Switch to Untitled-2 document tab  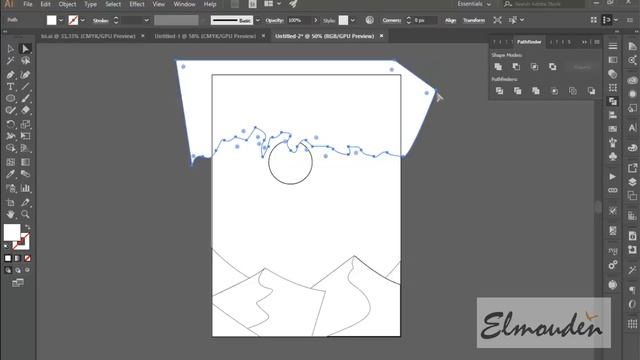click(324, 36)
